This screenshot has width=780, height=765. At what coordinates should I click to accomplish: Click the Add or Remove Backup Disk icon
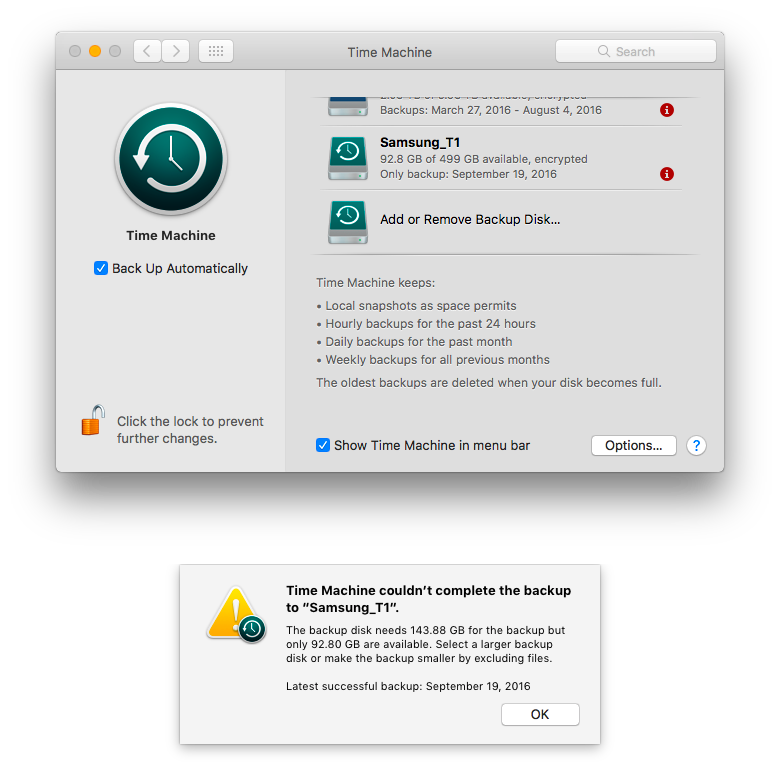pos(348,222)
